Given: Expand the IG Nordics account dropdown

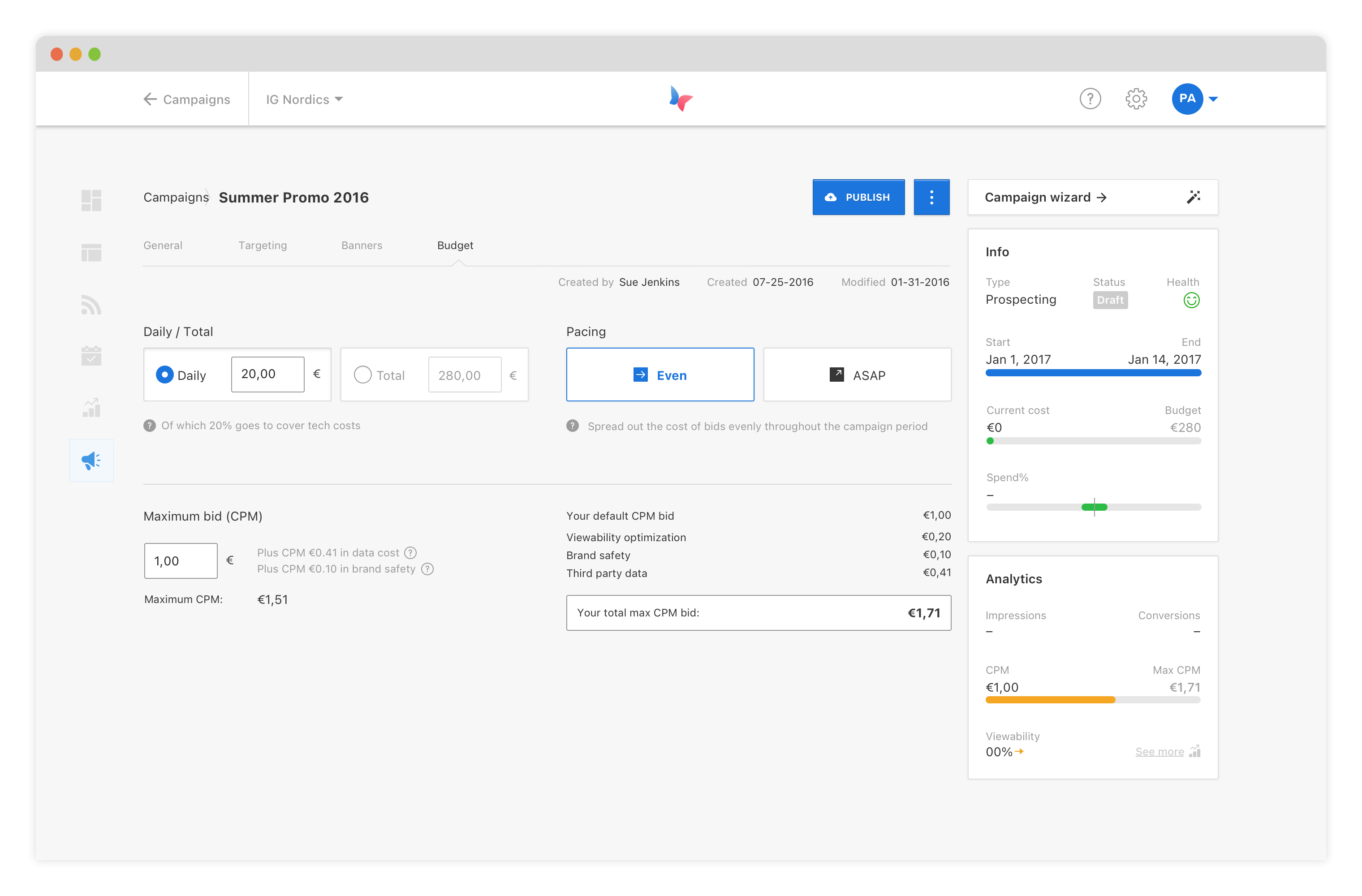Looking at the screenshot, I should [x=304, y=99].
